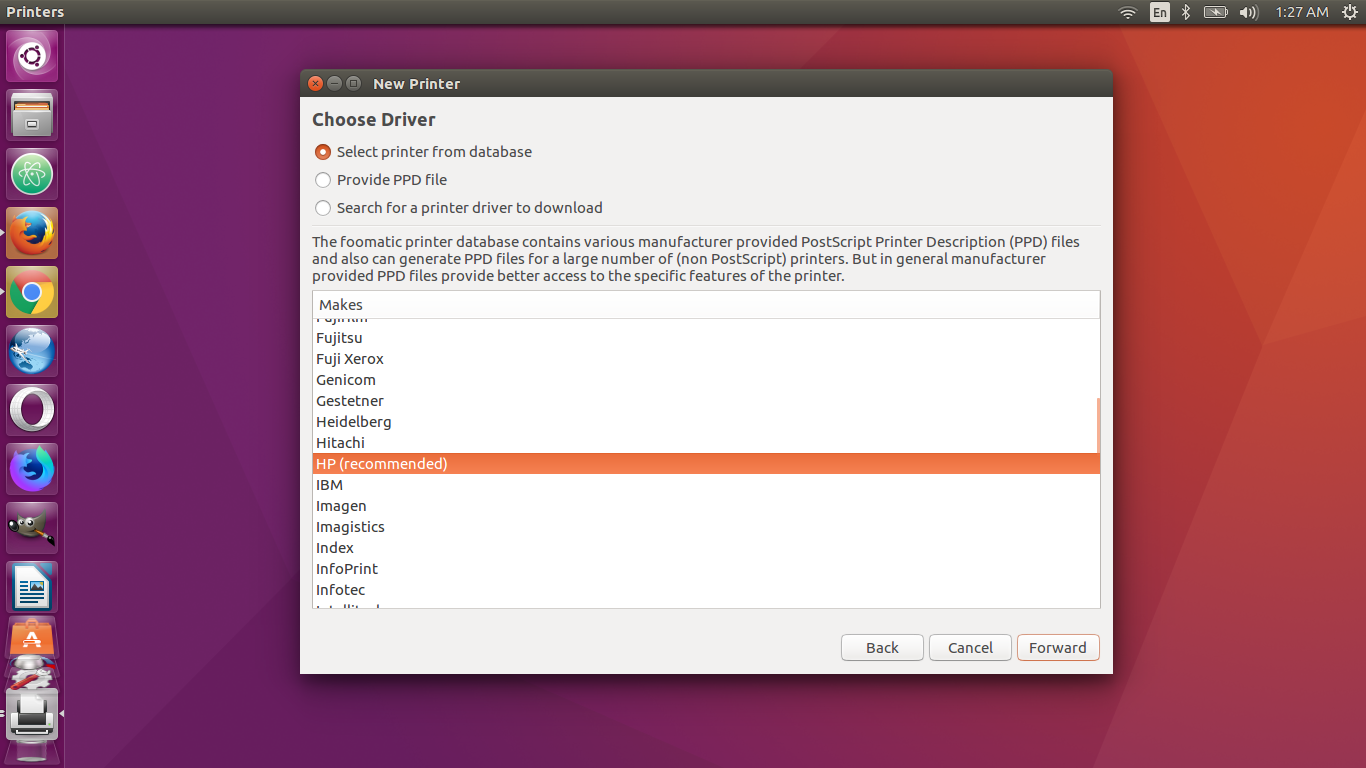Launch the Atom editor from the dock
The height and width of the screenshot is (768, 1366).
click(32, 174)
